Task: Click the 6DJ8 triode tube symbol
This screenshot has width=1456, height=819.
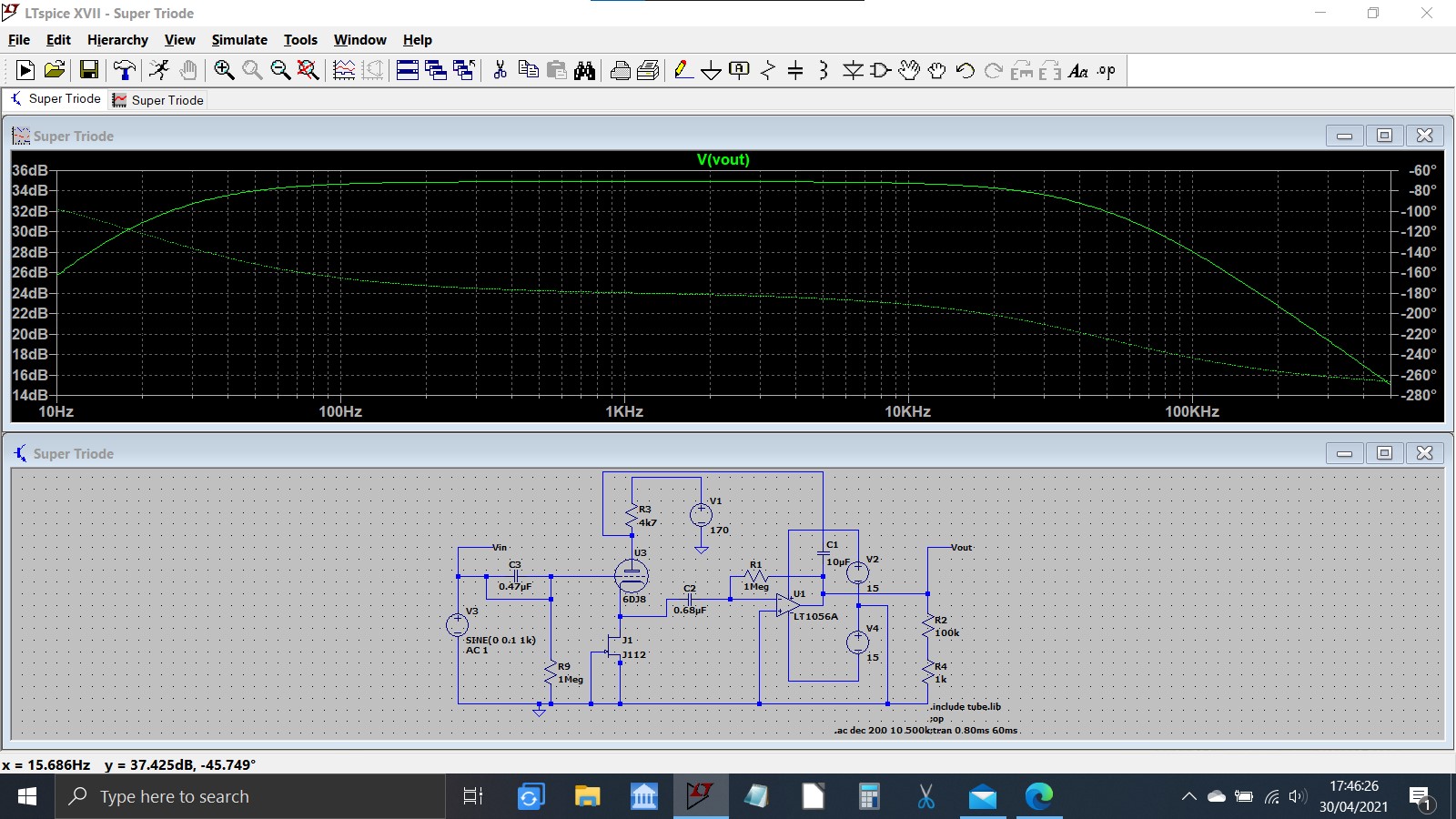Action: (x=632, y=575)
